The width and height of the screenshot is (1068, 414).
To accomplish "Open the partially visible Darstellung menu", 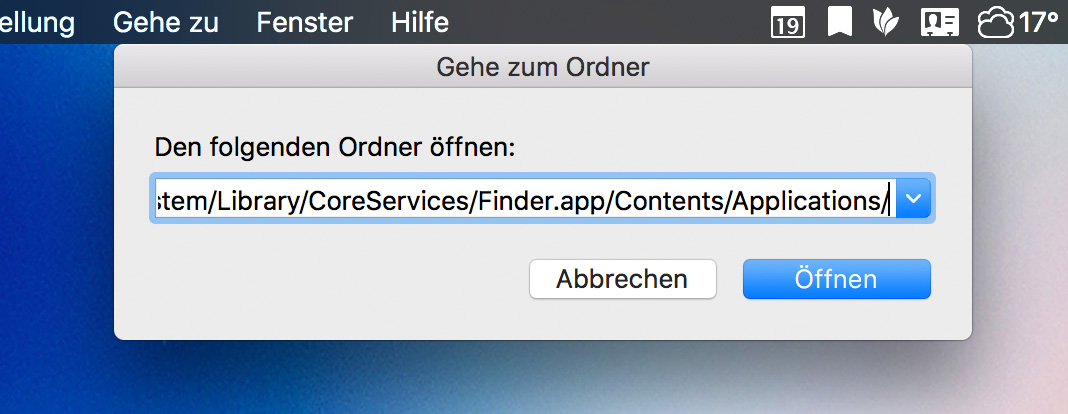I will click(x=36, y=22).
